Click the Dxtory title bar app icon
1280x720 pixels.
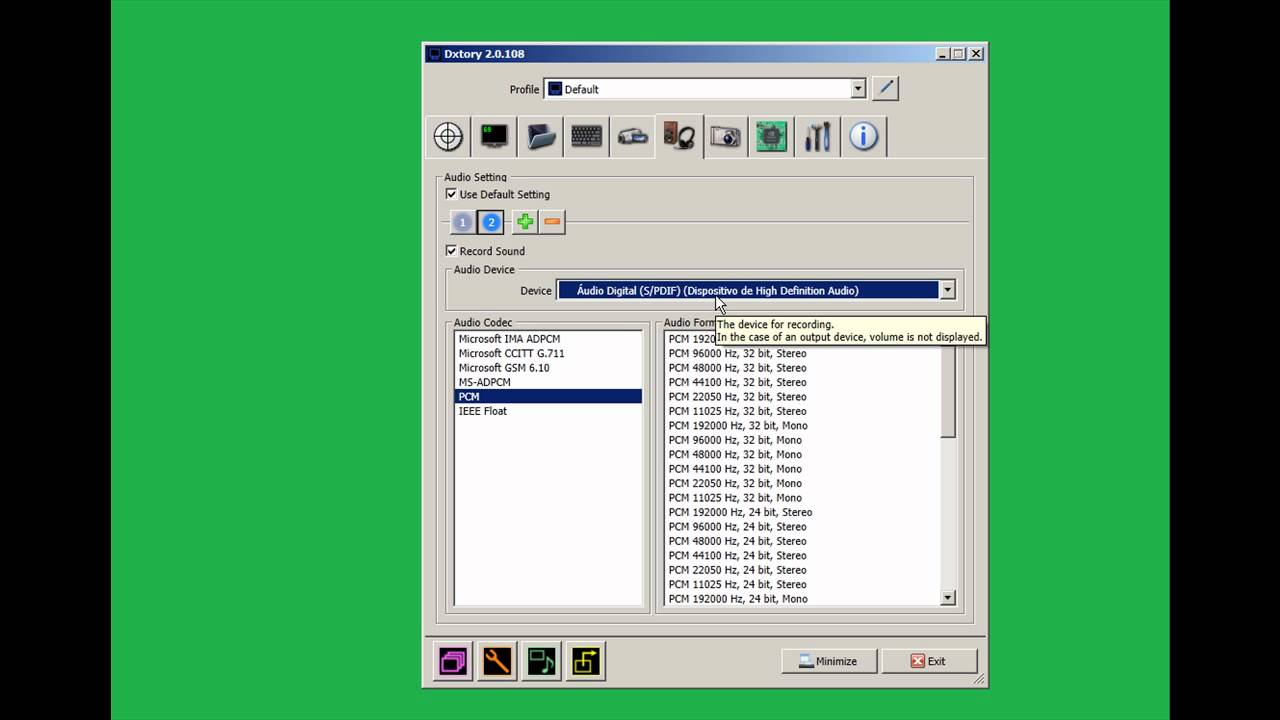tap(434, 54)
